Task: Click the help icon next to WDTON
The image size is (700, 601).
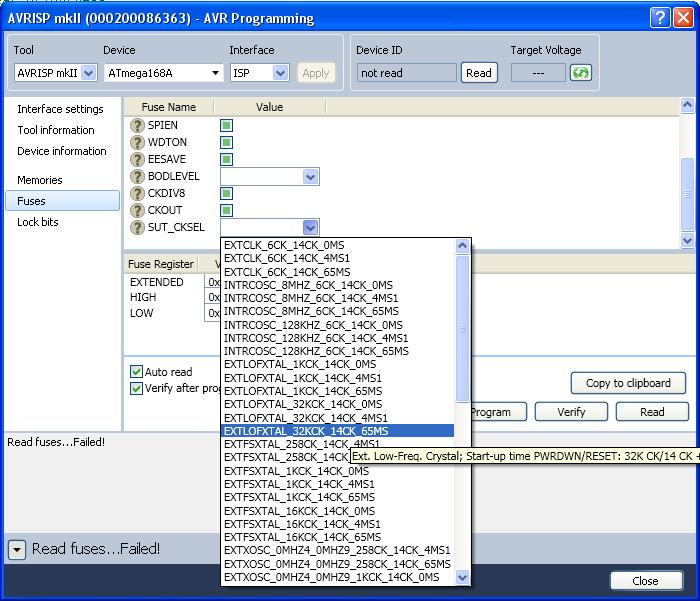Action: pyautogui.click(x=137, y=142)
